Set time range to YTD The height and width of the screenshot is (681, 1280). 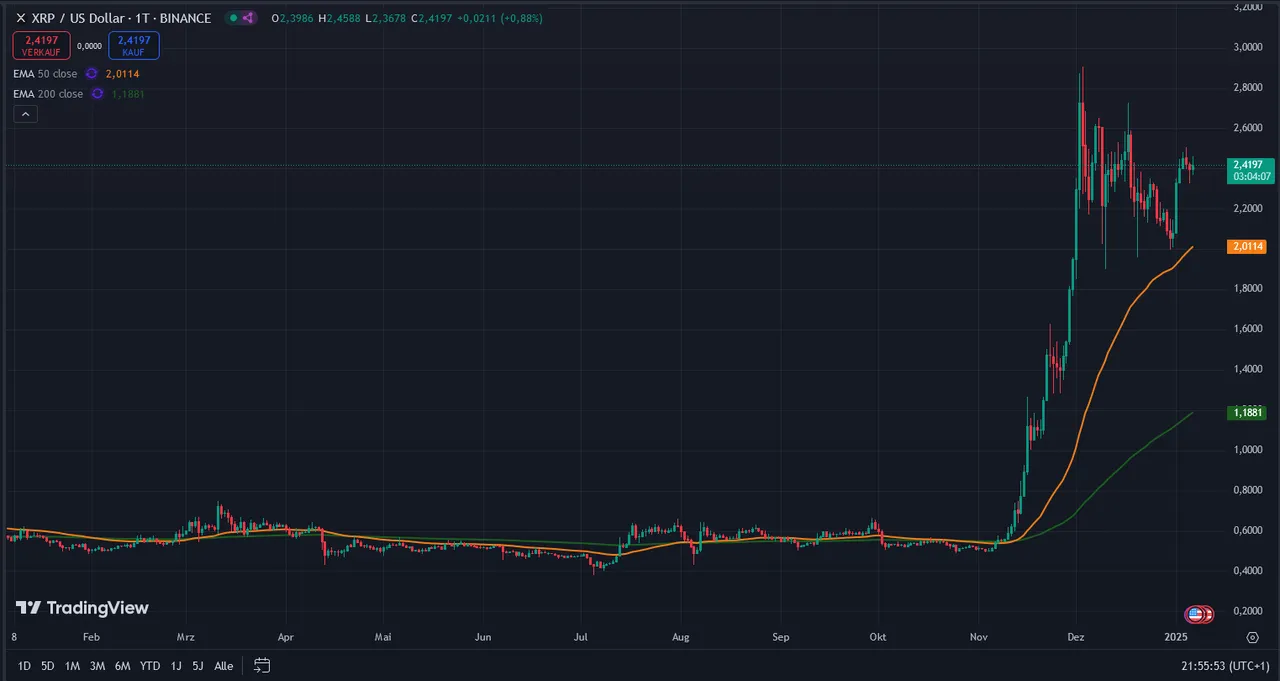click(150, 666)
